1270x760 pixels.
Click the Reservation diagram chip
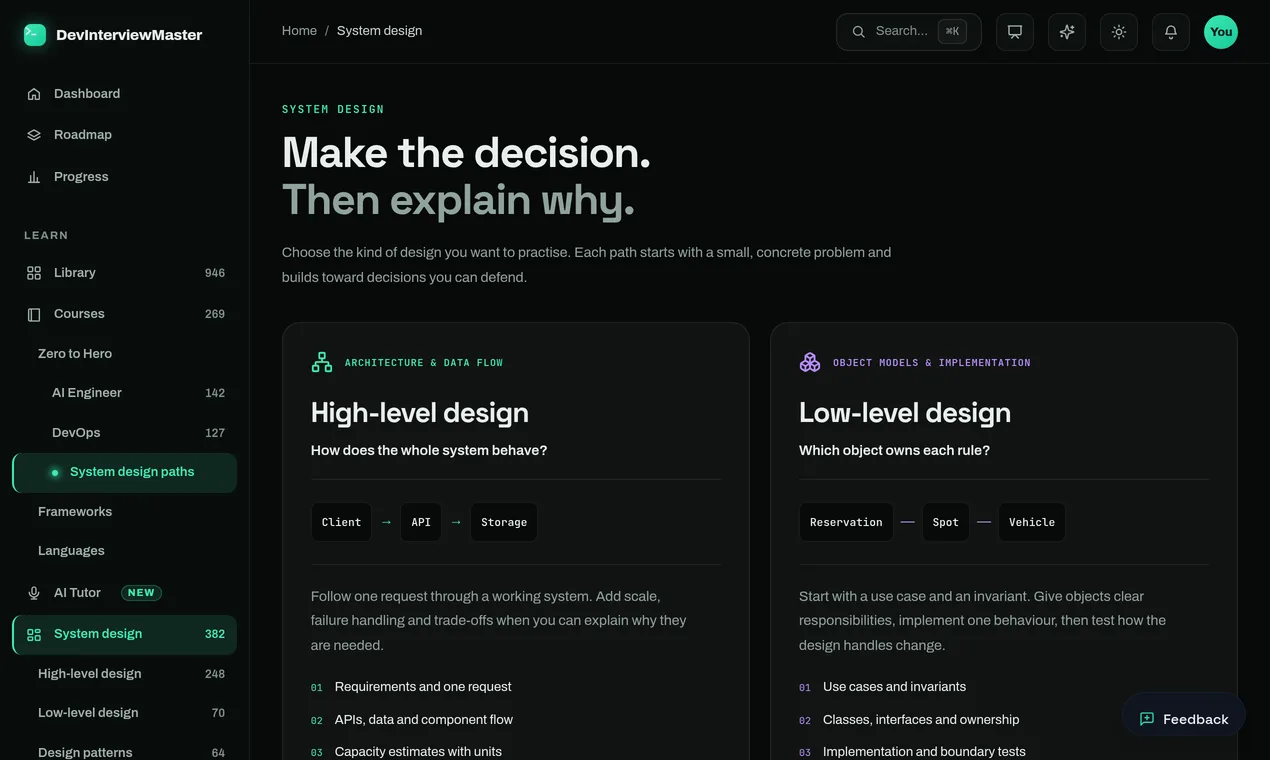click(x=846, y=522)
